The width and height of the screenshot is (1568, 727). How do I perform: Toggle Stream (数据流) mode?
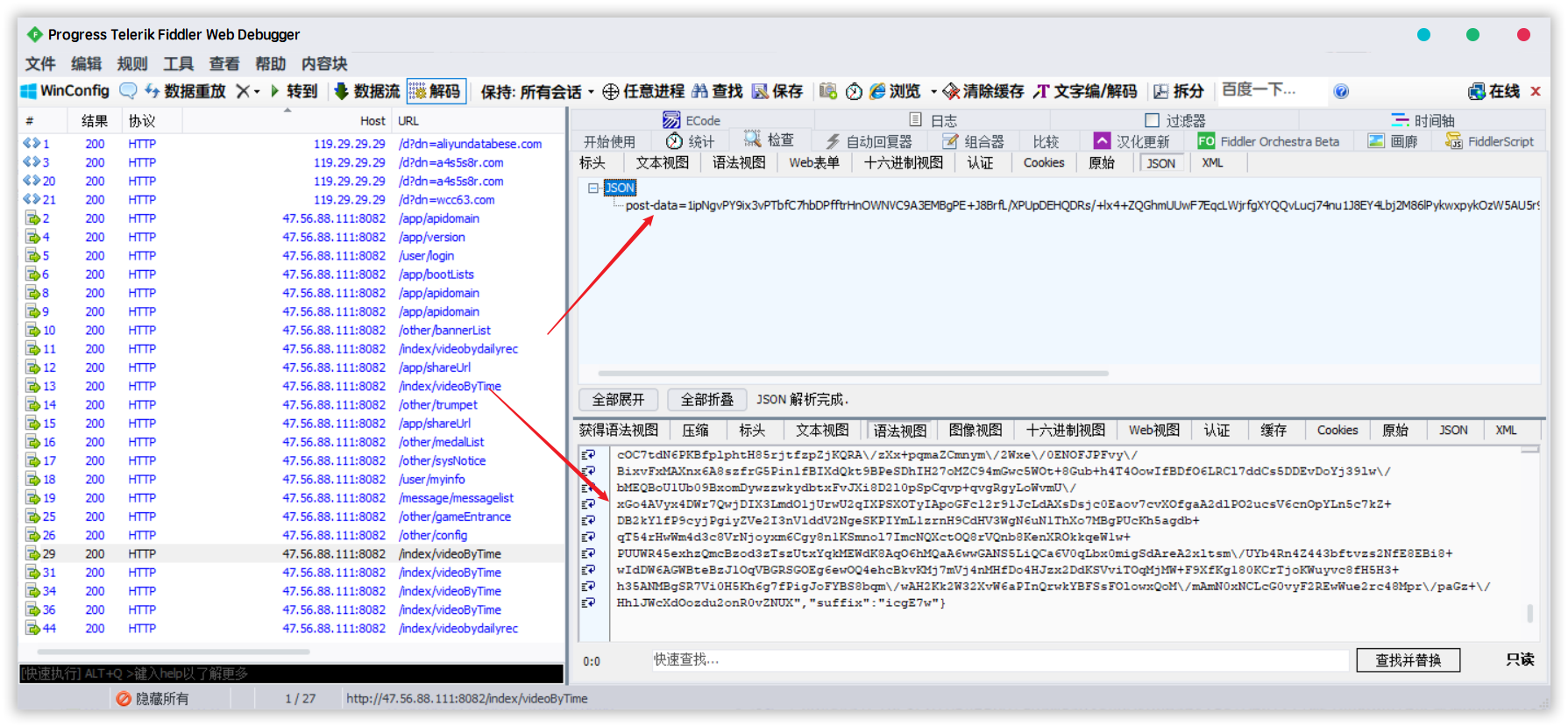pyautogui.click(x=367, y=91)
